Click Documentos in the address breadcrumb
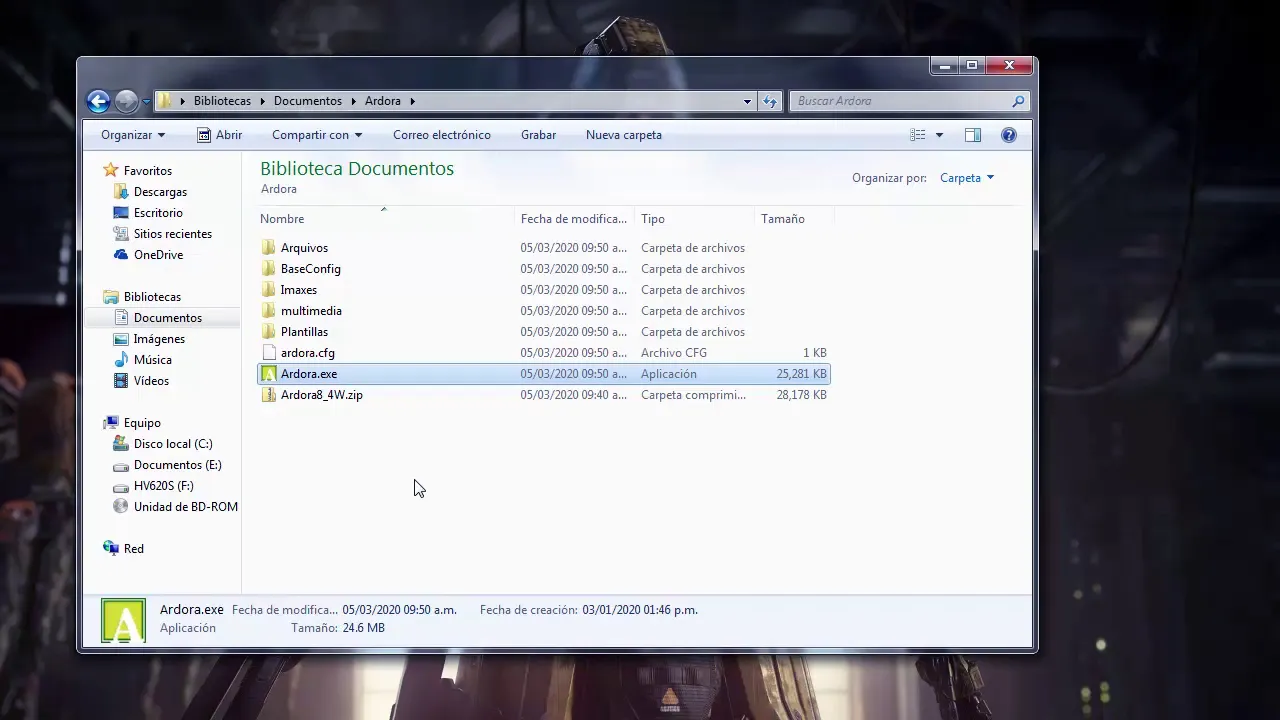The image size is (1280, 720). pos(308,101)
